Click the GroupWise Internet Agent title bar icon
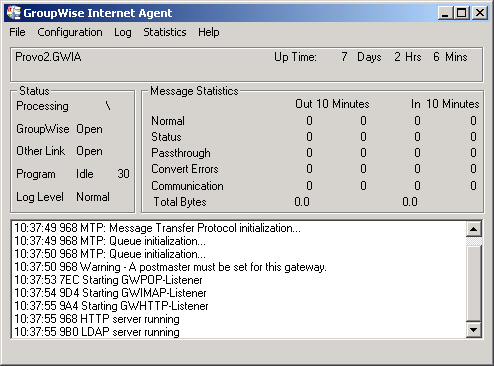Screen dimensions: 494x366 click(x=14, y=13)
